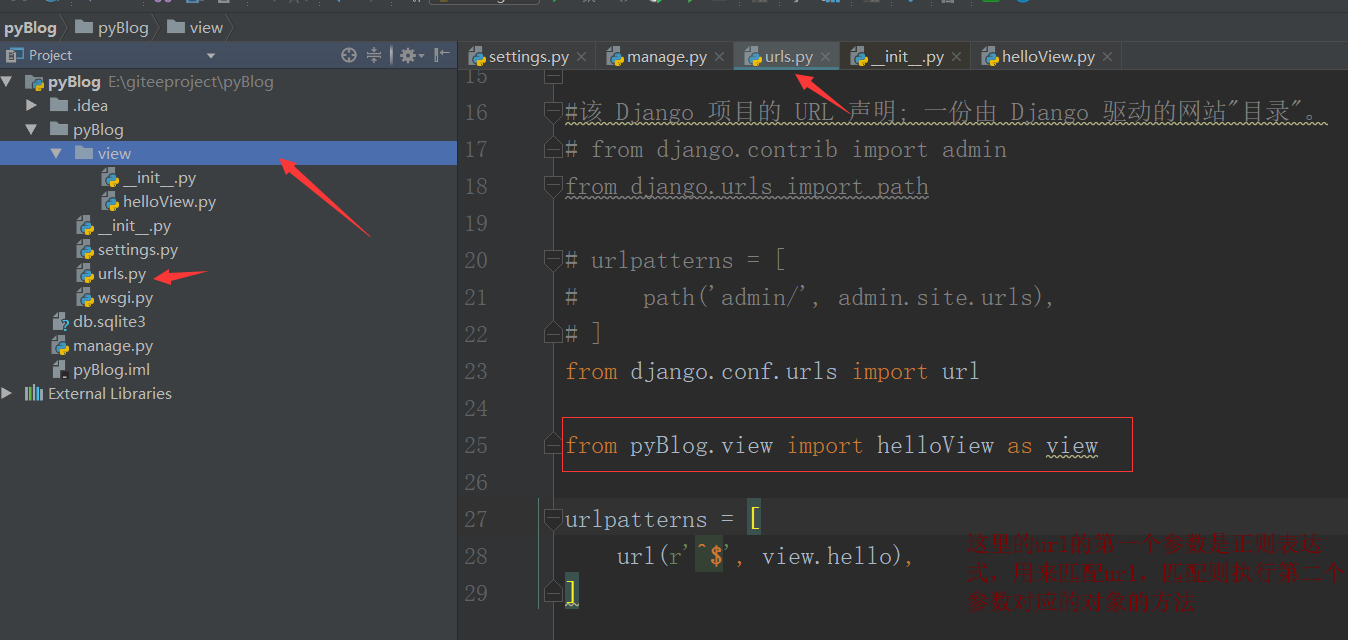Close the settings.py tab

point(583,58)
